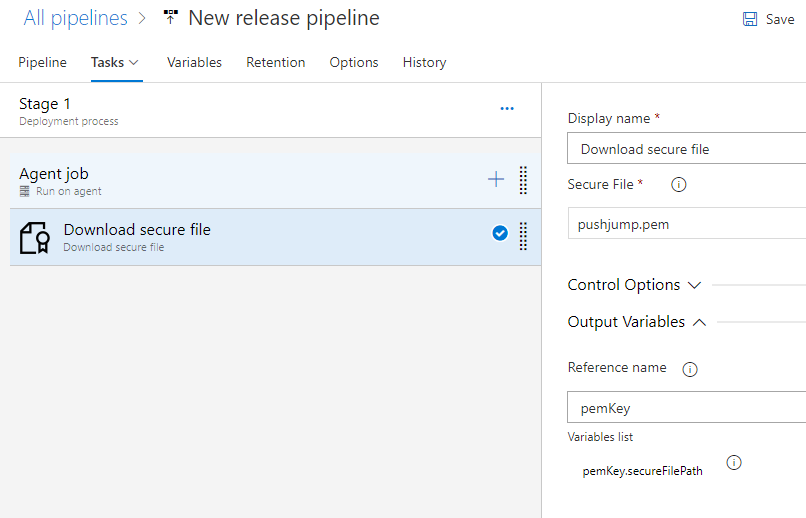Image resolution: width=806 pixels, height=518 pixels.
Task: Click the All pipelines breadcrumb link
Action: (x=76, y=18)
